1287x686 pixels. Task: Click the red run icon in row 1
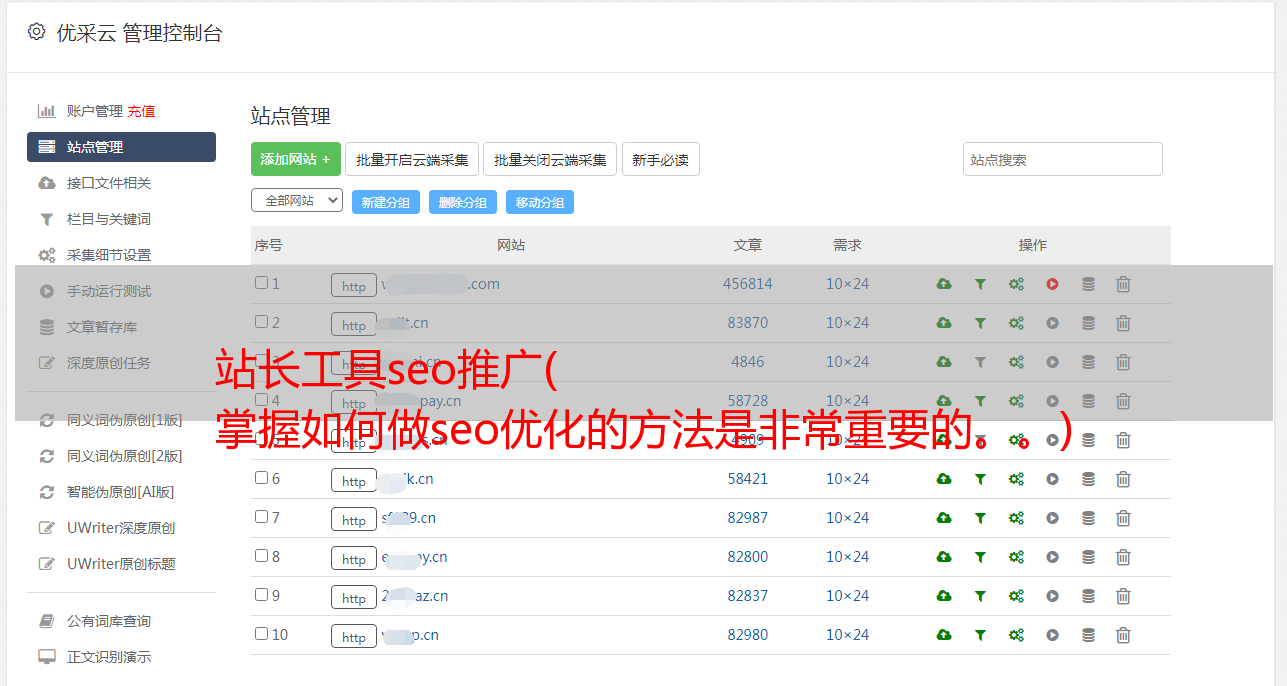tap(1052, 284)
